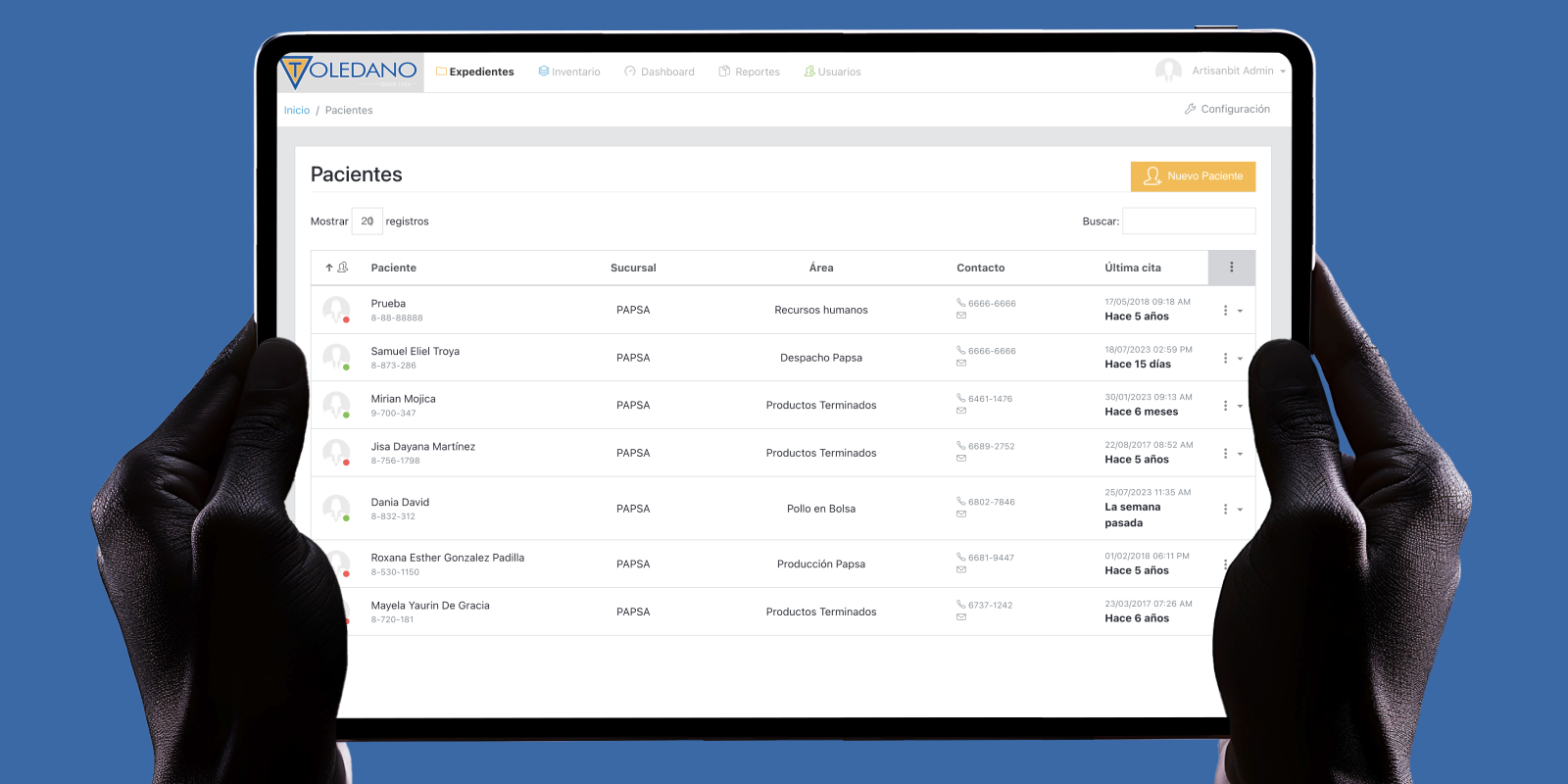Click the phone icon in Prueba's row

(961, 303)
